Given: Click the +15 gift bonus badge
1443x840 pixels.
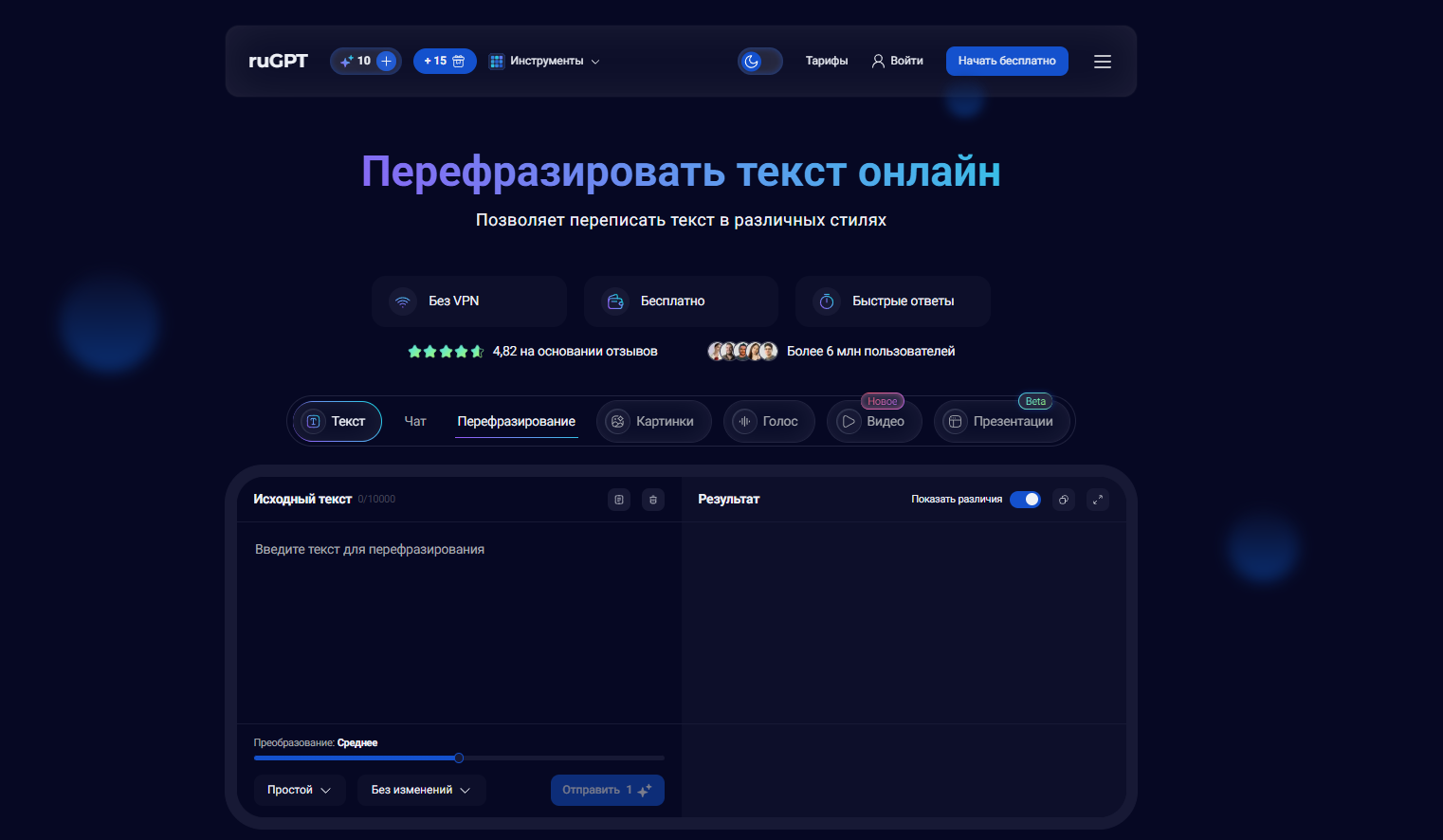Looking at the screenshot, I should [445, 61].
